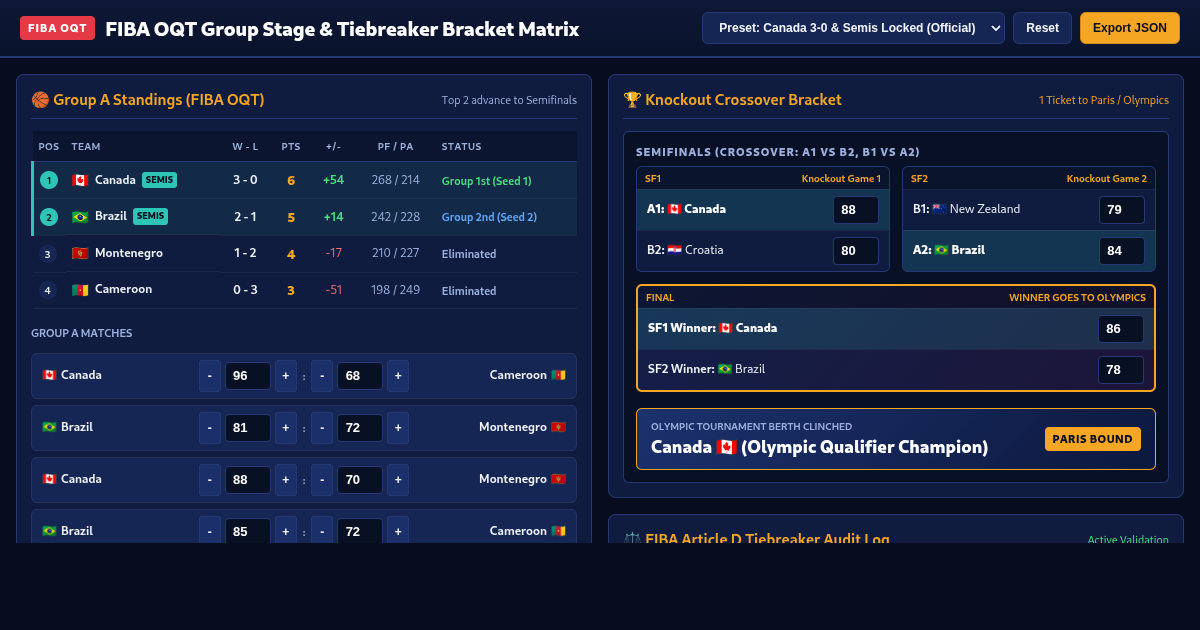Click the Export JSON button
The height and width of the screenshot is (630, 1200).
[x=1130, y=28]
